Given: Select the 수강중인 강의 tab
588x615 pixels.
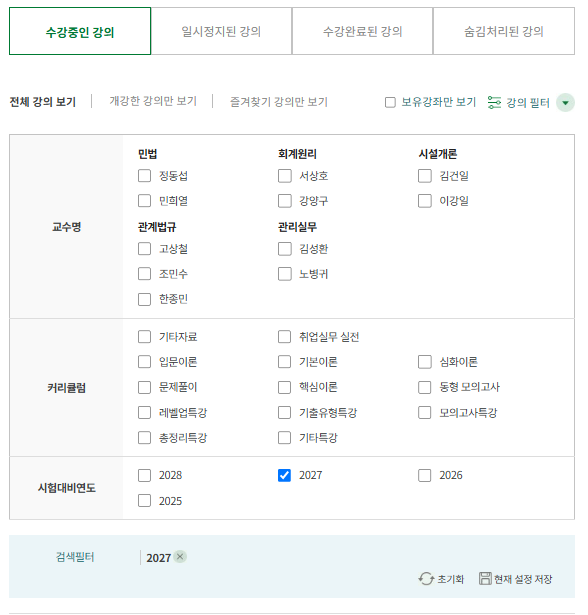Looking at the screenshot, I should pos(80,31).
